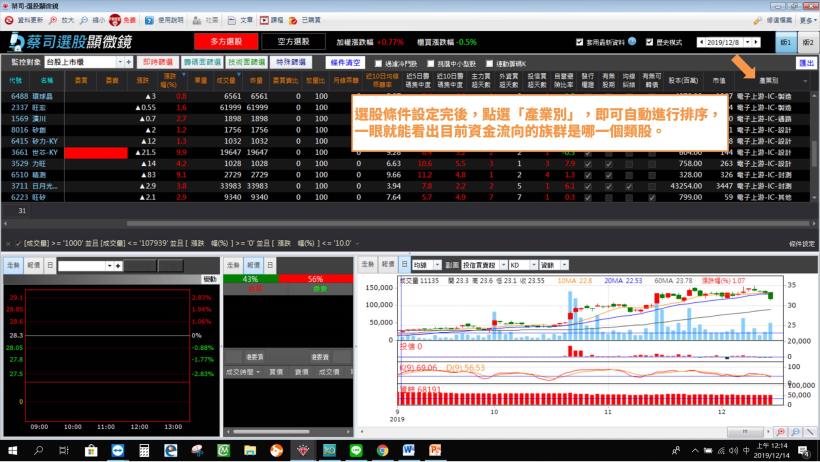The image size is (820, 462).
Task: Toggle 有無股期 checkbox in row 3711 日月光
Action: point(609,186)
